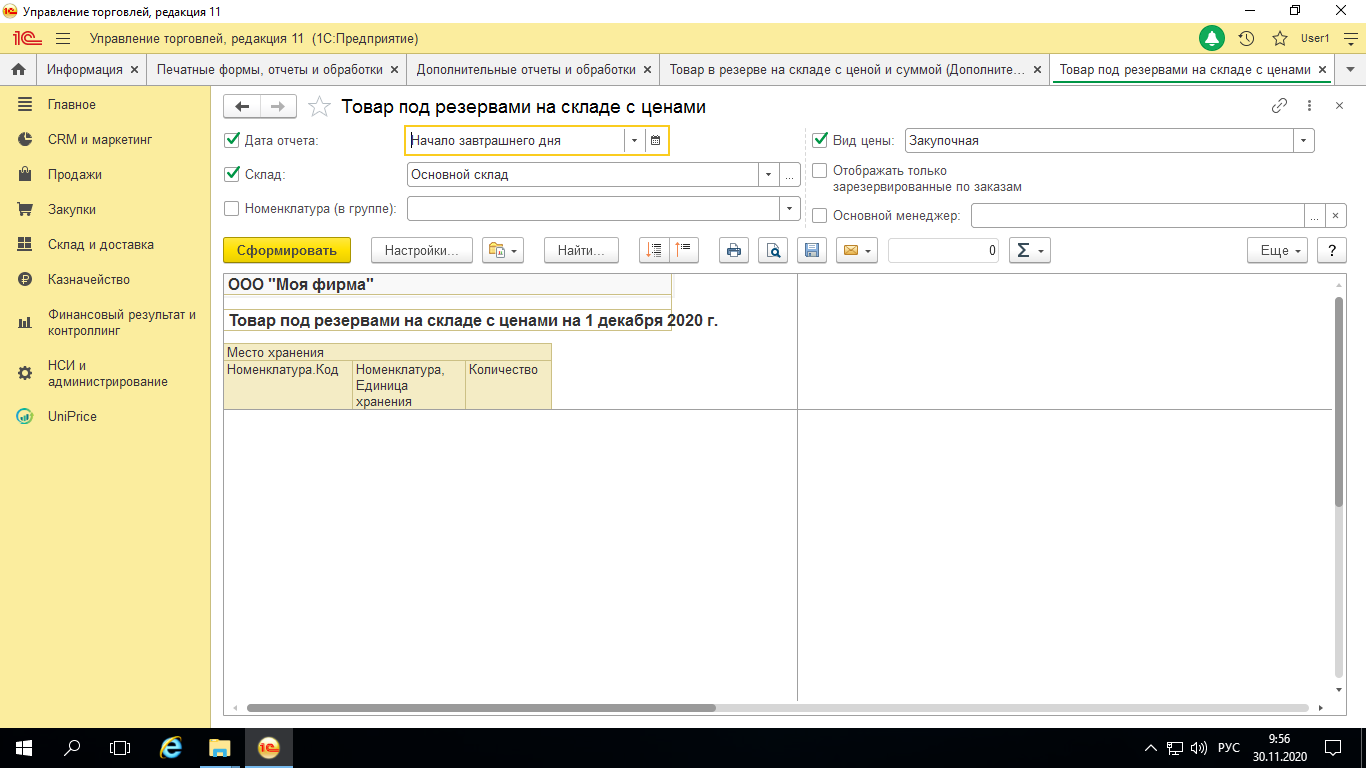The width and height of the screenshot is (1366, 768).
Task: Save report to file
Action: point(812,250)
